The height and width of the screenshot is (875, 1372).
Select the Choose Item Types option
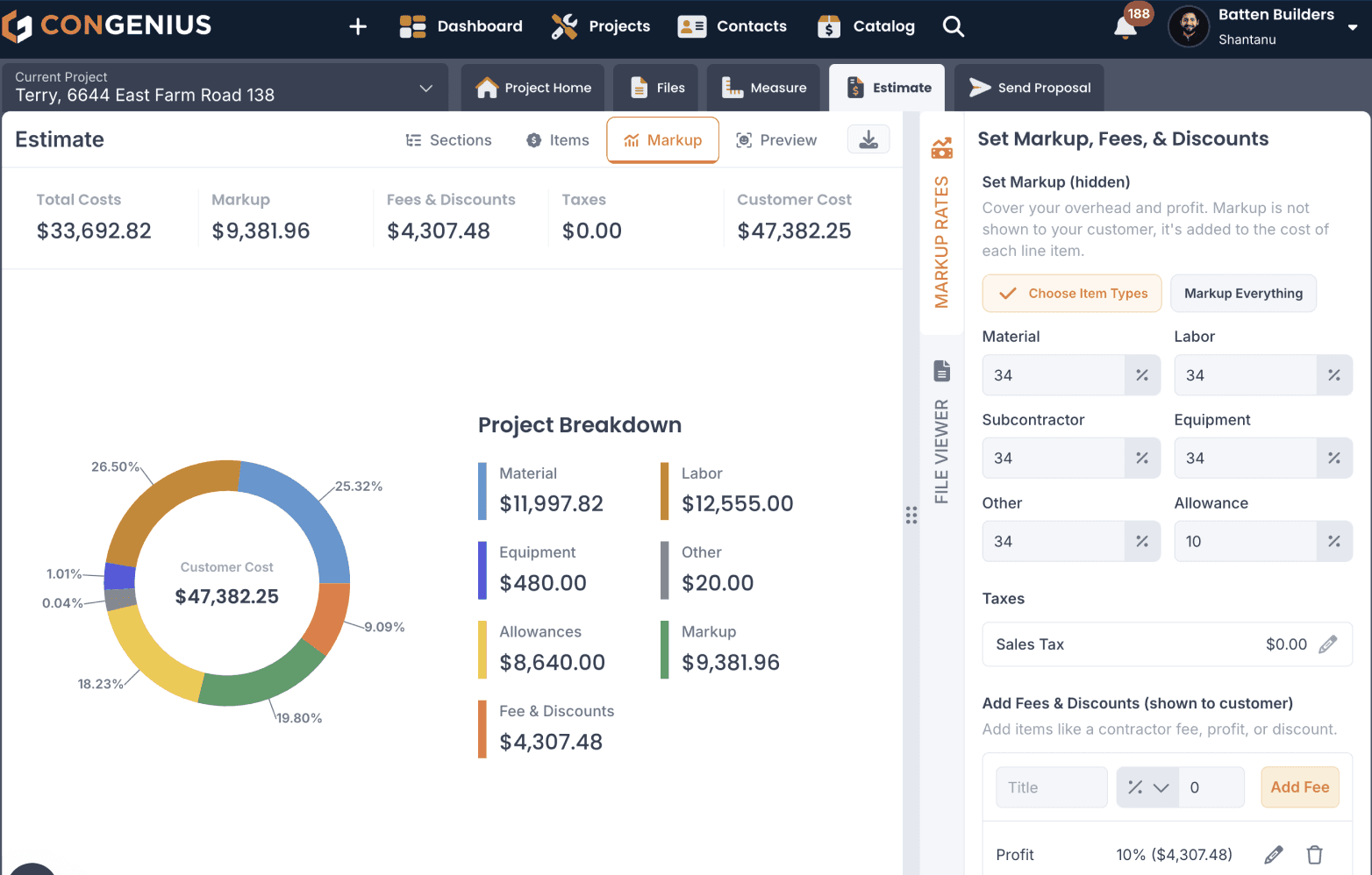click(1072, 294)
